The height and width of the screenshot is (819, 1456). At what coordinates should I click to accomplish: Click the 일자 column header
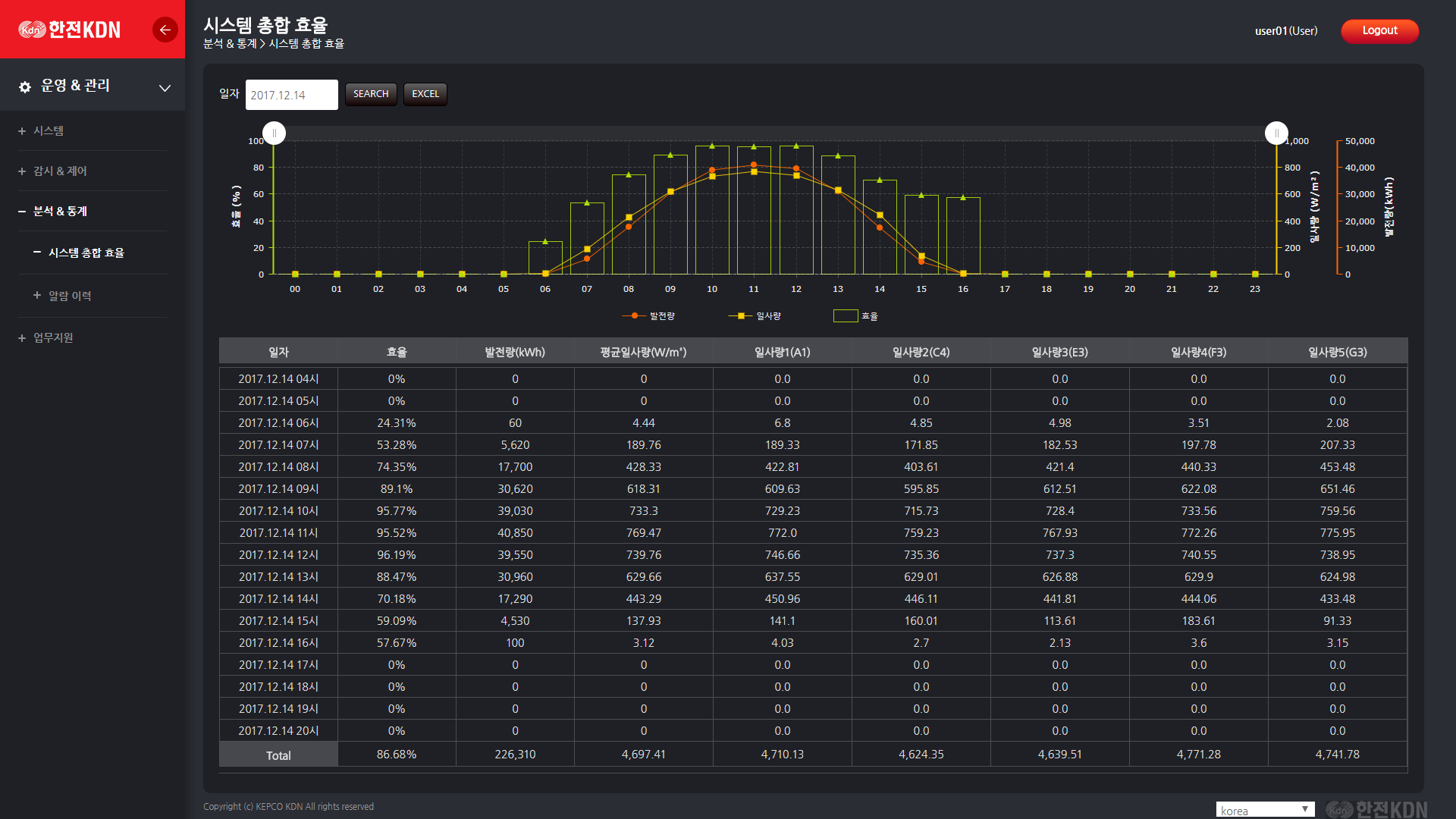point(278,352)
